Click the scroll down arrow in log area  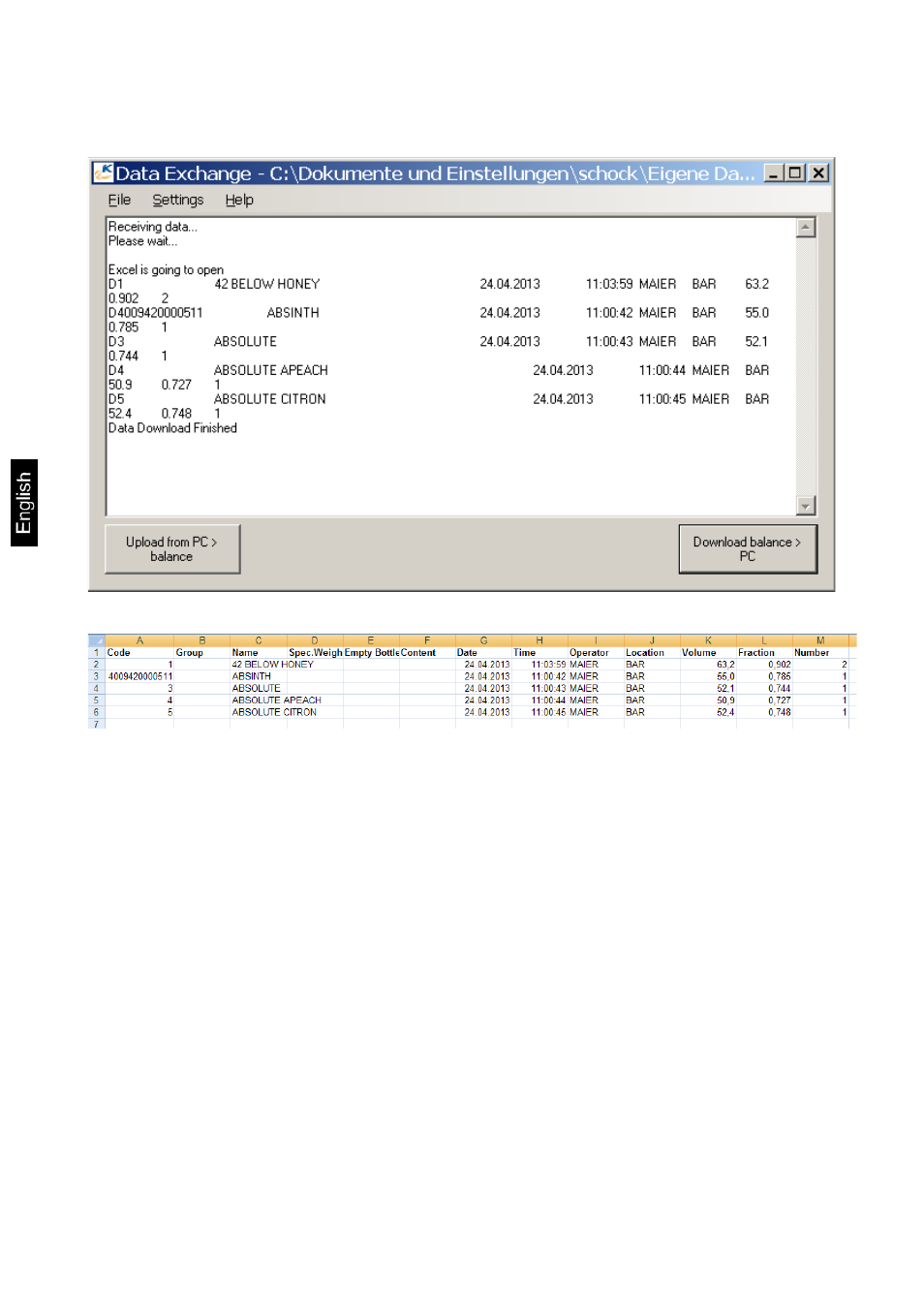805,506
